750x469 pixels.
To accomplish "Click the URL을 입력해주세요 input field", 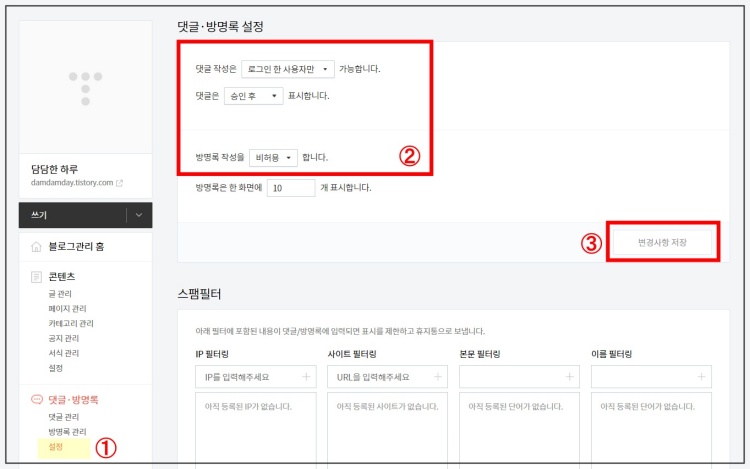I will 387,377.
